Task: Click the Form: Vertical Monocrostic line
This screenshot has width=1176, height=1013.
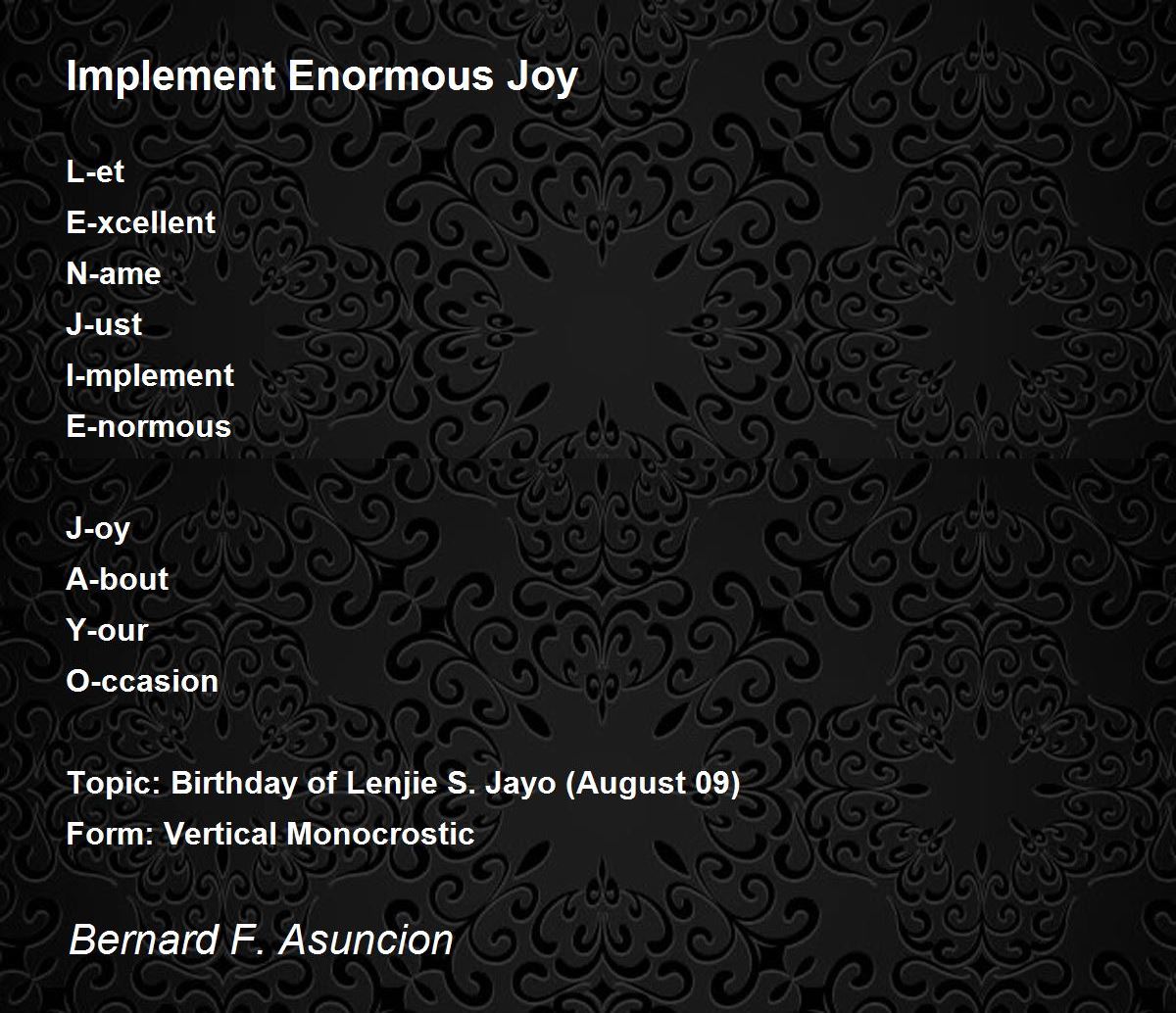Action: 270,834
